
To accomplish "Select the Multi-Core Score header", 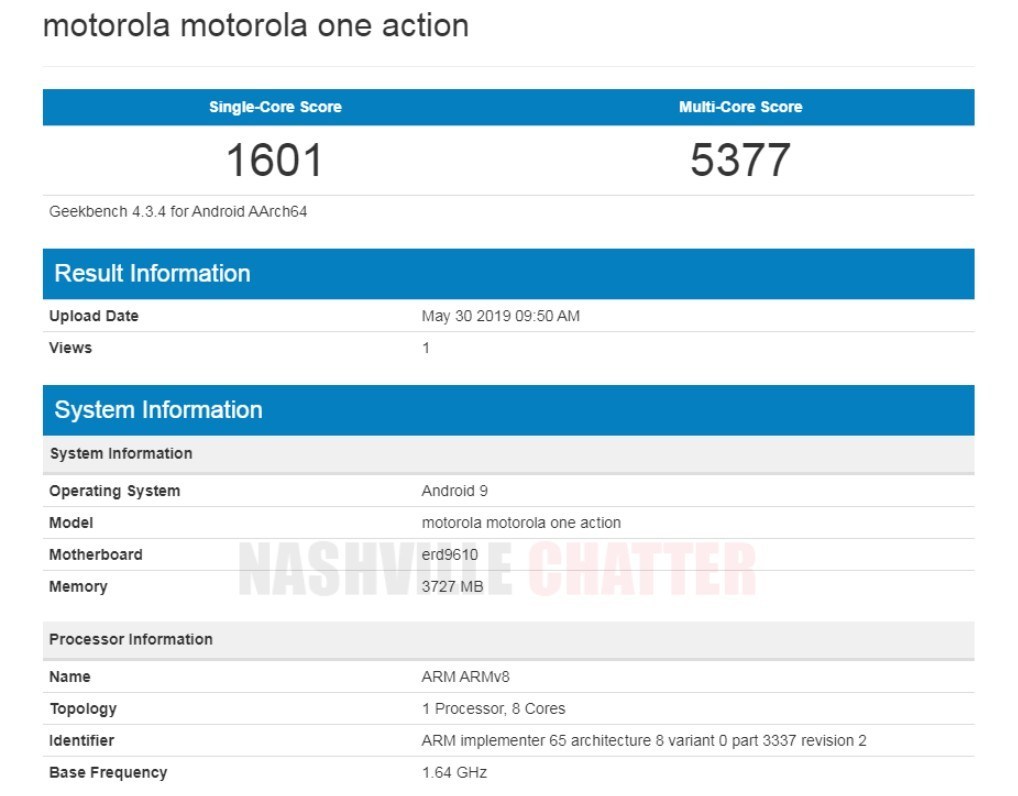I will coord(740,107).
